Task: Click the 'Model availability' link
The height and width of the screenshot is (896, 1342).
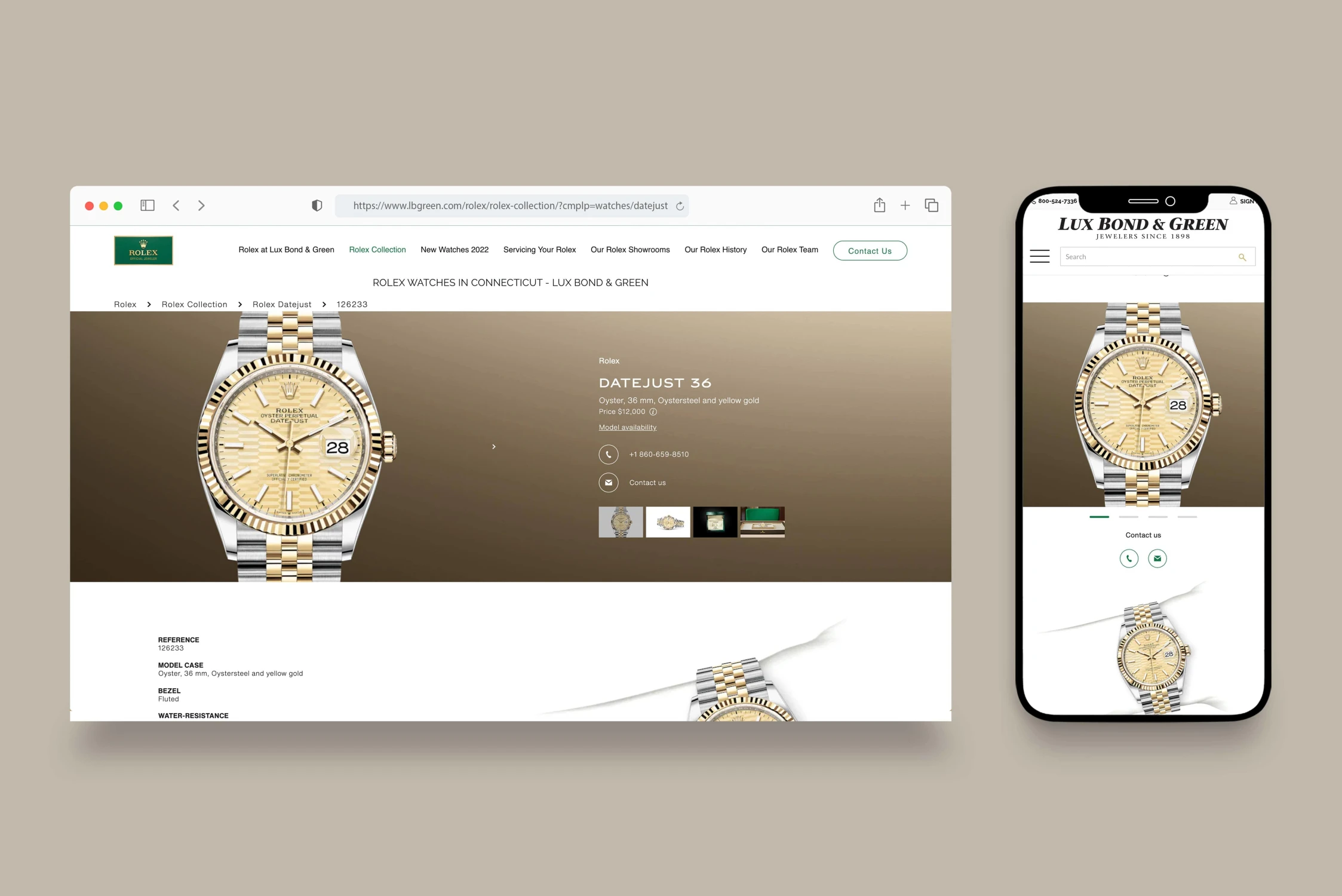Action: coord(627,427)
